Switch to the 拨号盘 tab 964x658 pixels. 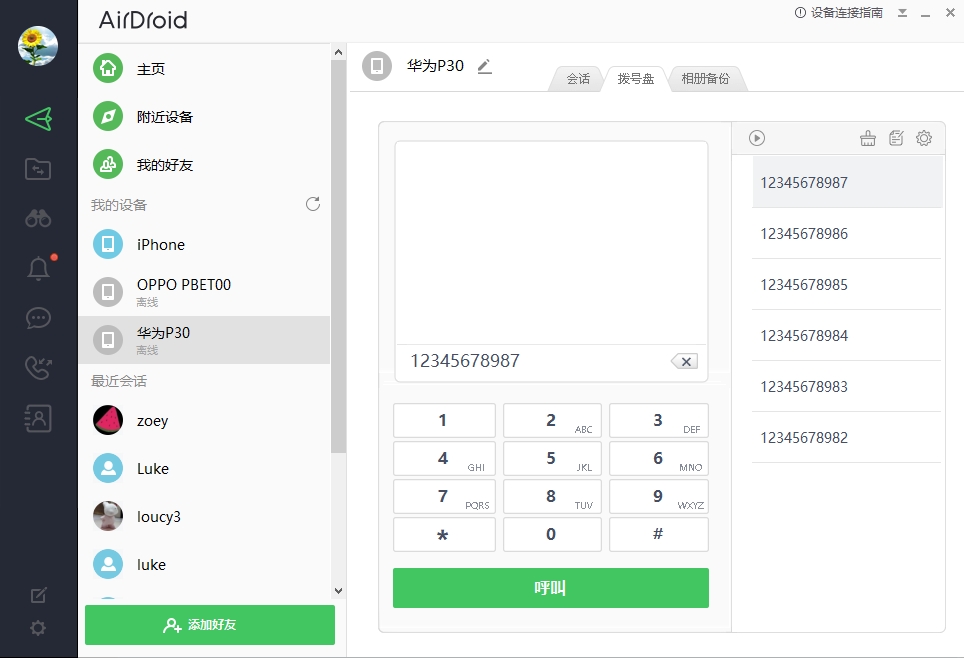[636, 79]
